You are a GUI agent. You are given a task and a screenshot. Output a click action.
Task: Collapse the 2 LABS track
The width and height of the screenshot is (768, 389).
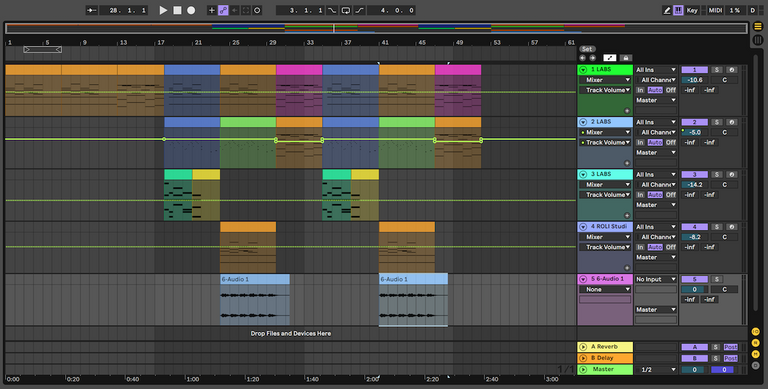[583, 122]
